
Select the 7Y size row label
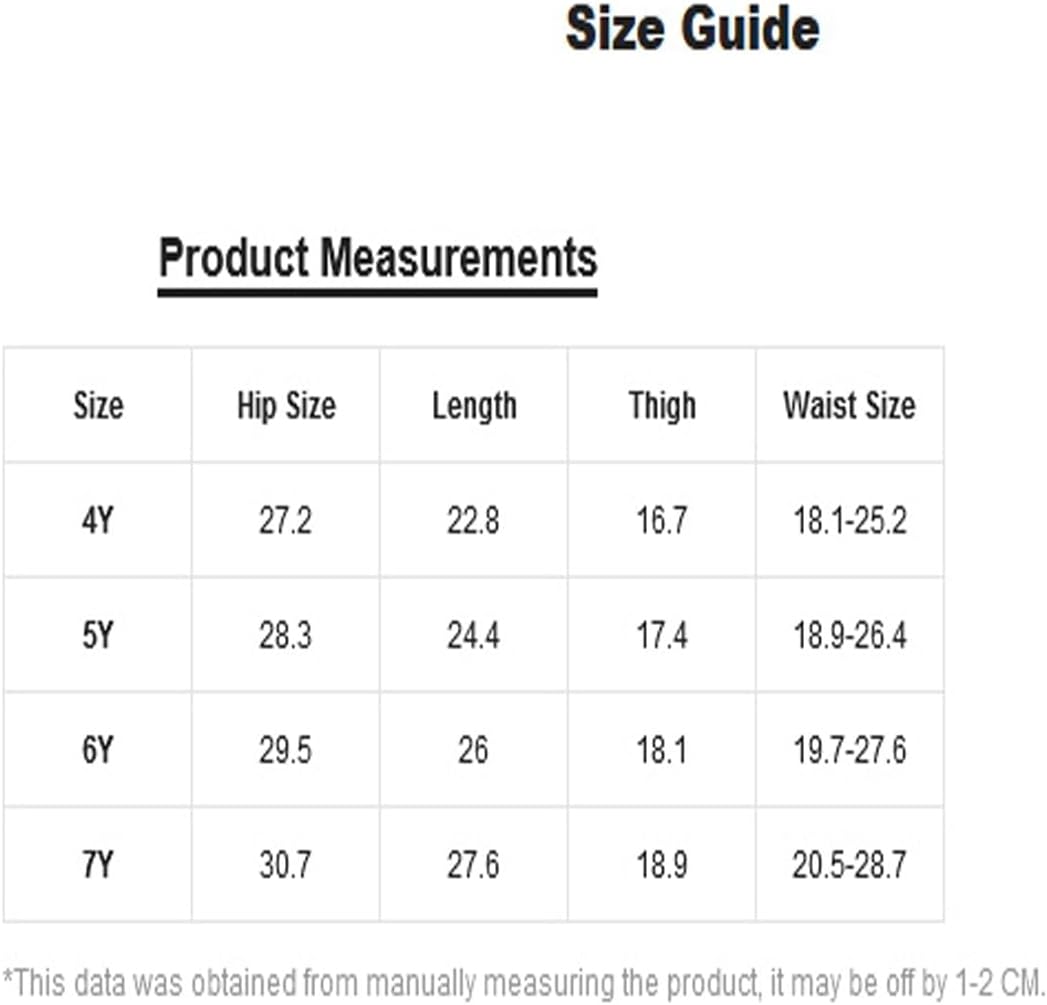97,865
